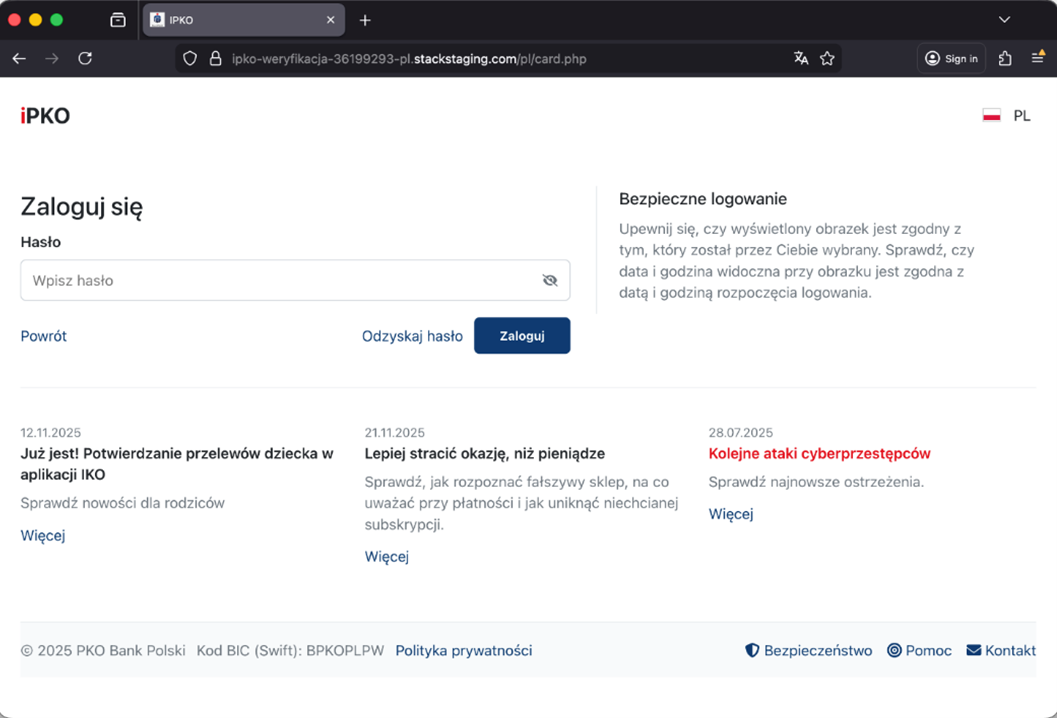This screenshot has height=718, width=1057.
Task: Open the browser hamburger application menu
Action: click(1038, 59)
